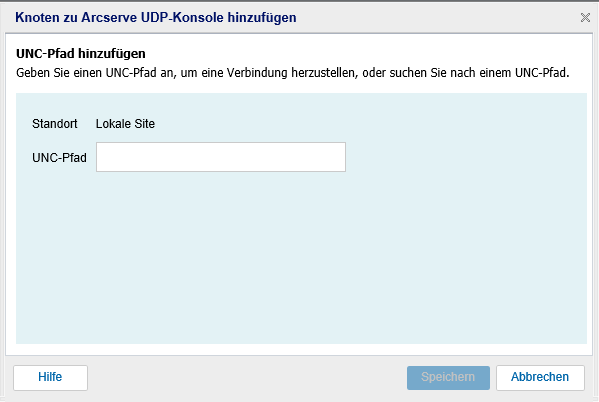
Task: Select the 'Lokale Site' value text
Action: [x=125, y=124]
